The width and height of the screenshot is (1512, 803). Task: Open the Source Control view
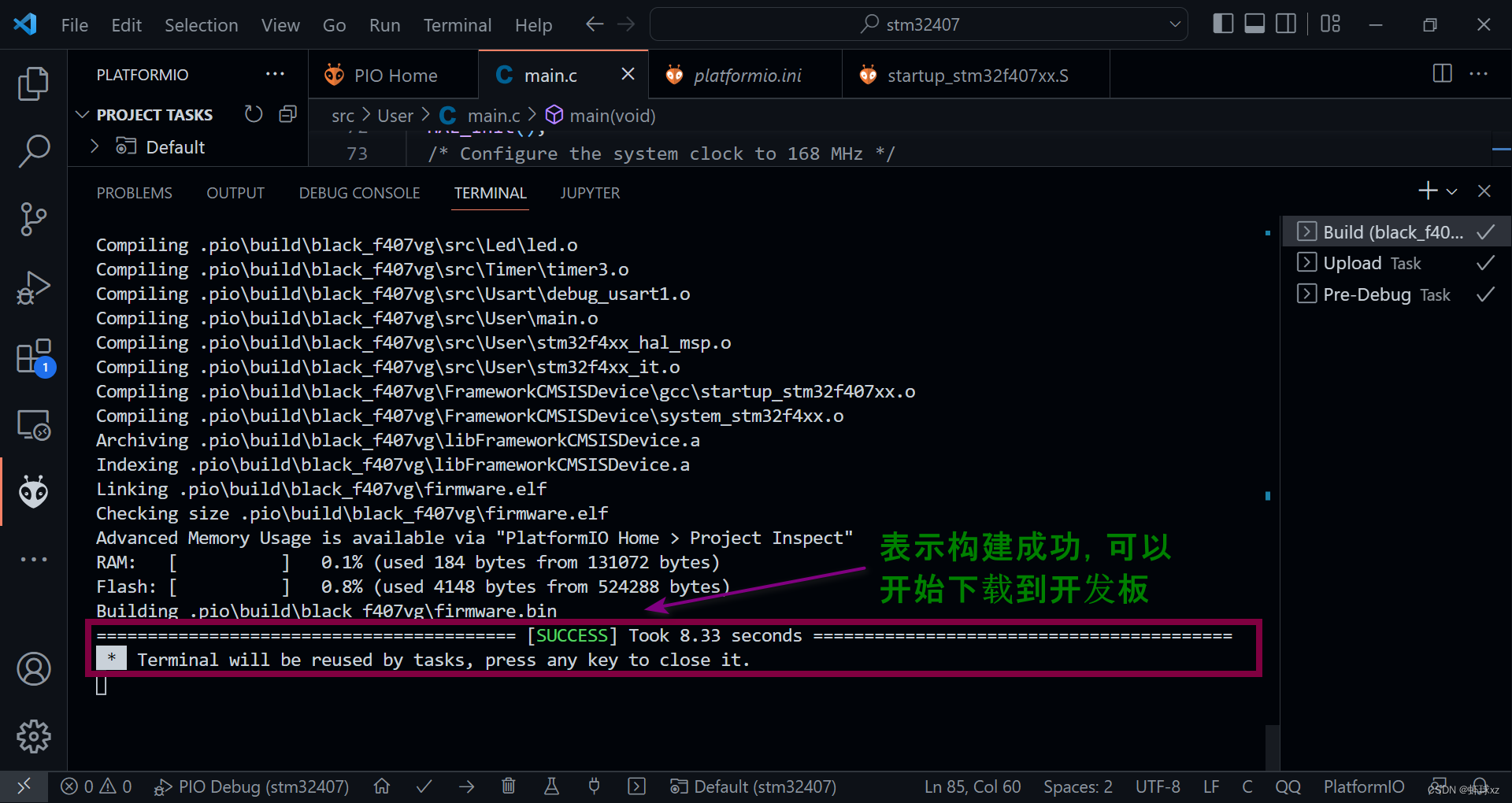point(33,219)
